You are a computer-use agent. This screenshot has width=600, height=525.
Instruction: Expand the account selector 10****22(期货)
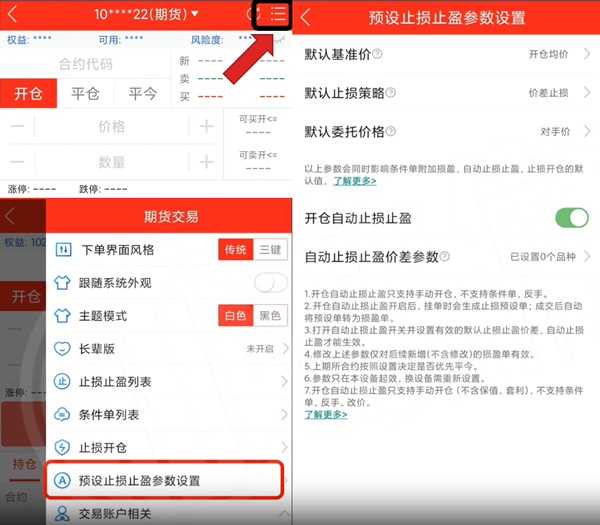(146, 14)
